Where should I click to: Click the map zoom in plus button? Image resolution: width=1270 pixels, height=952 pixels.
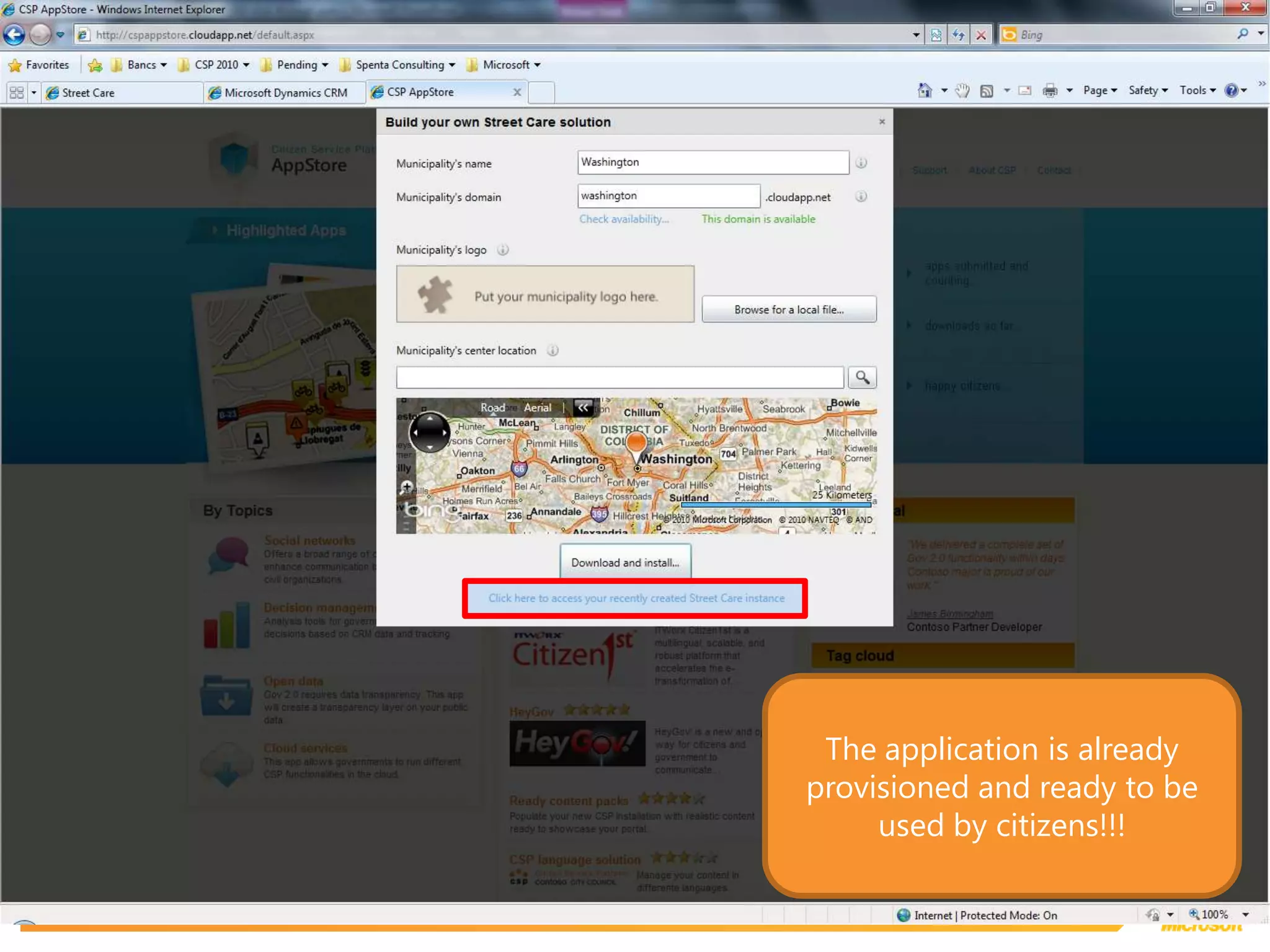tap(407, 487)
